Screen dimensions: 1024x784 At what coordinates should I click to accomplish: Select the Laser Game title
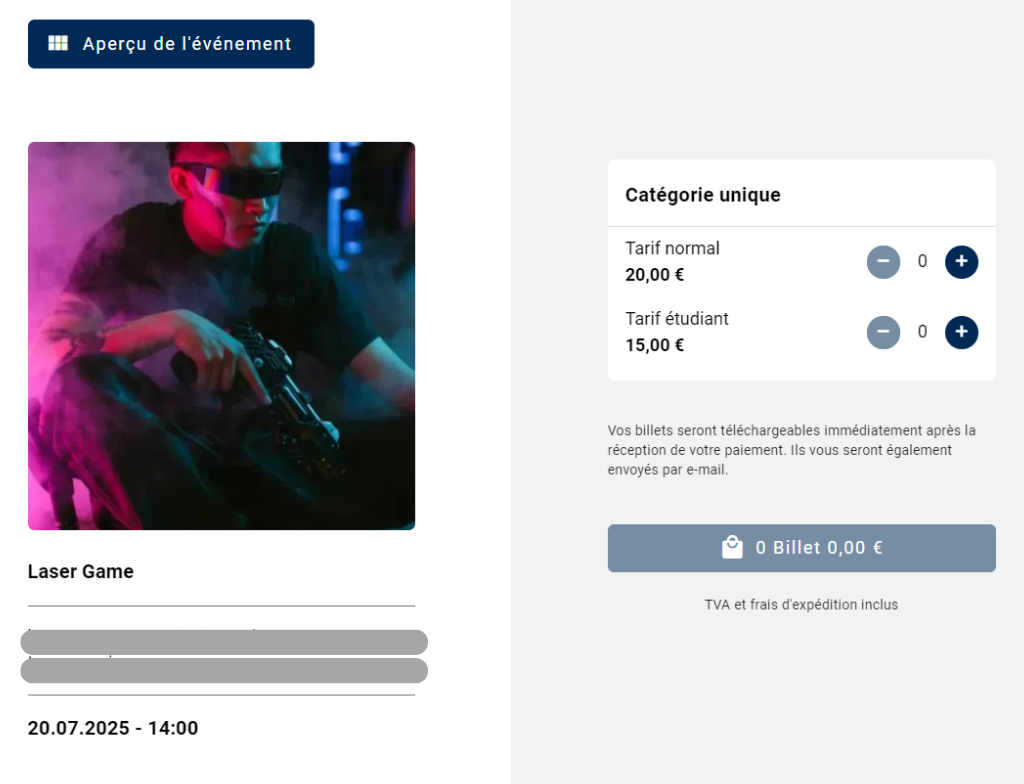click(x=80, y=571)
